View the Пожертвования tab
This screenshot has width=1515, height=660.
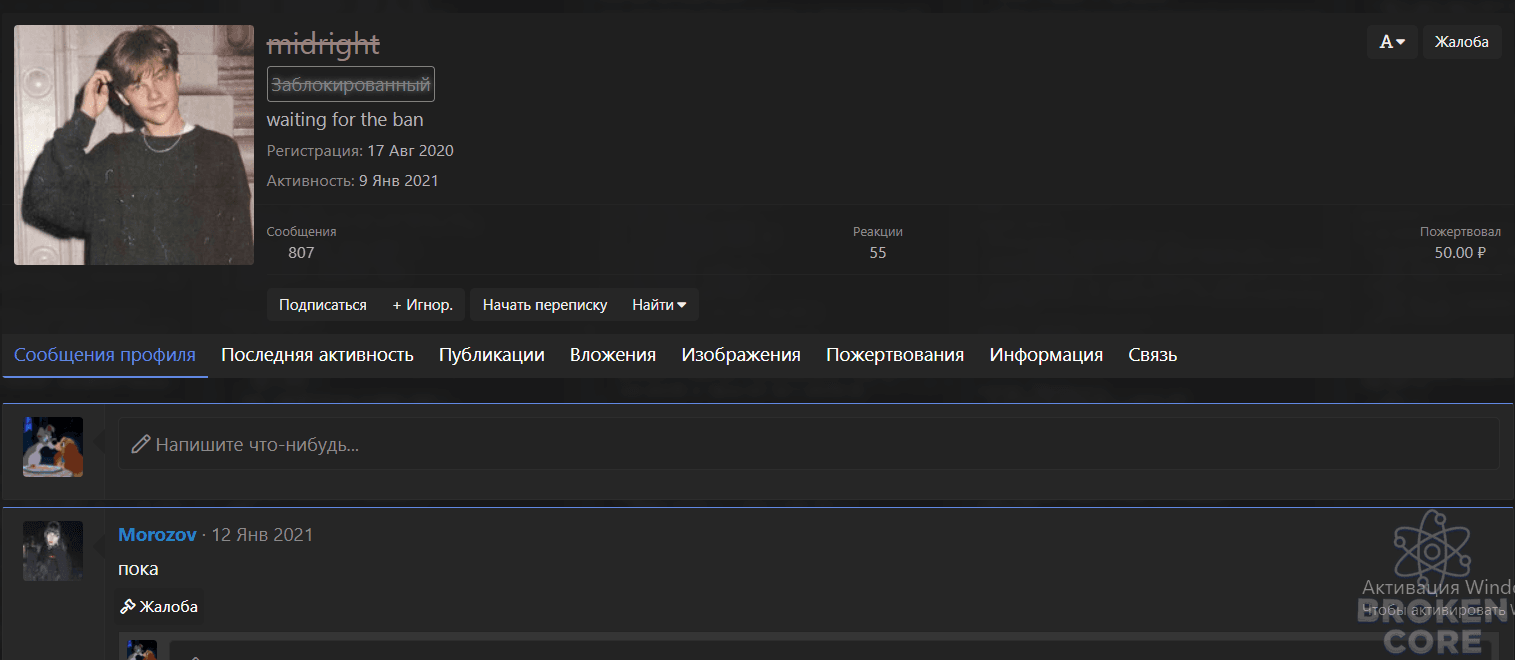(895, 355)
